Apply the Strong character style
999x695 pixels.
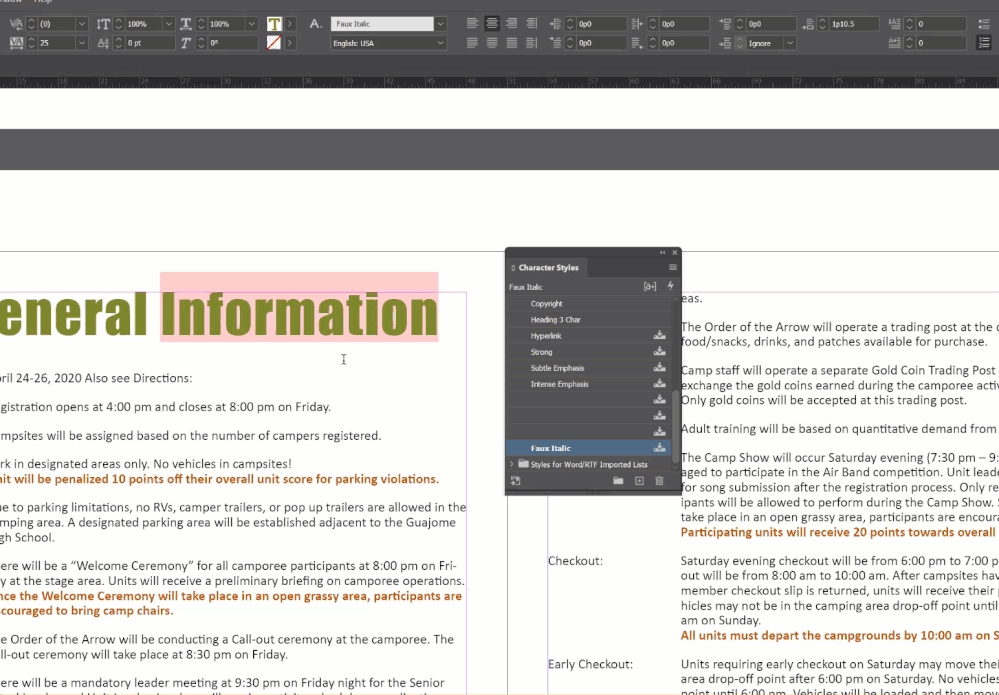pyautogui.click(x=589, y=352)
